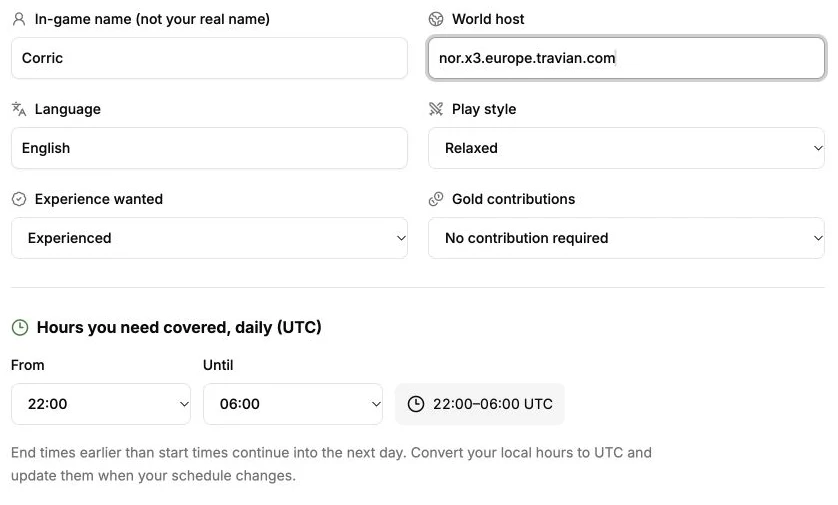Click the Language field containing English
The image size is (838, 505).
(x=210, y=148)
